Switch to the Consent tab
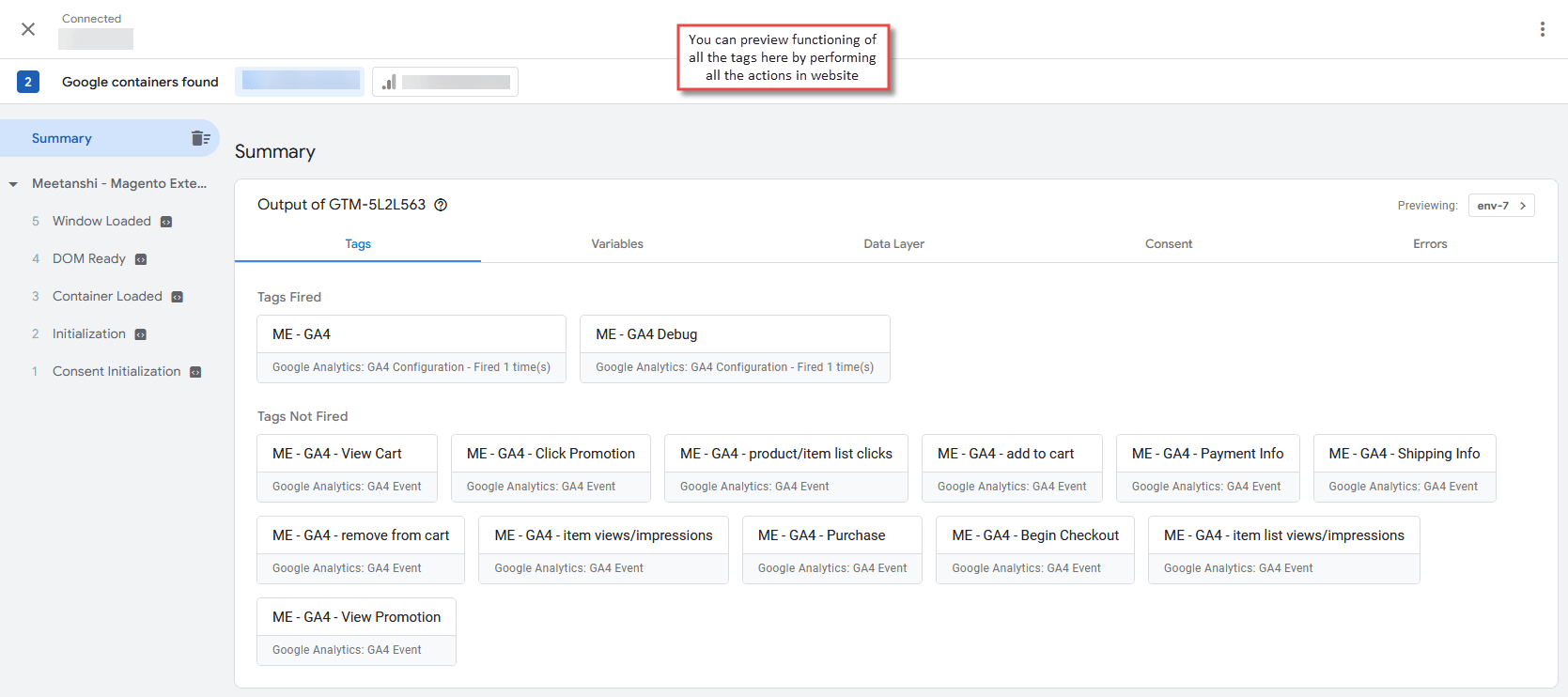 click(x=1169, y=243)
